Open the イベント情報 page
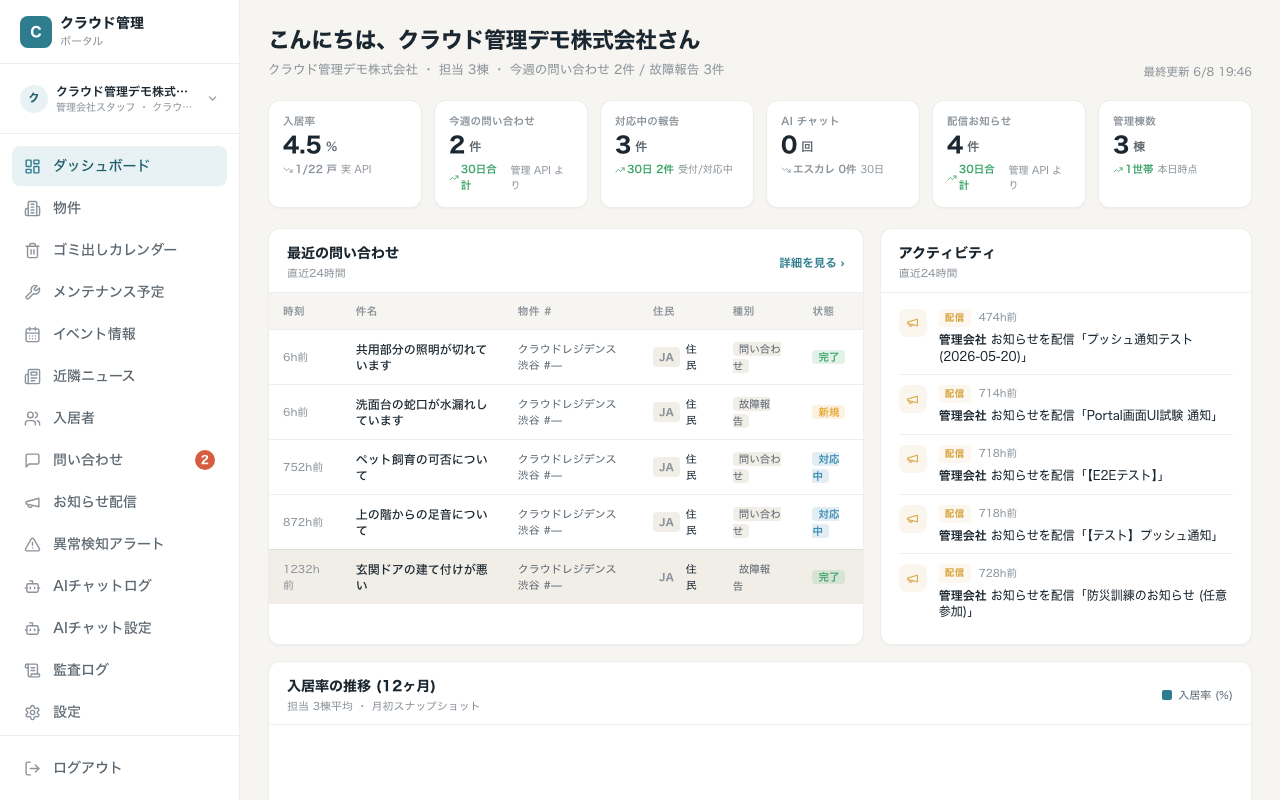This screenshot has height=800, width=1280. pyautogui.click(x=119, y=334)
